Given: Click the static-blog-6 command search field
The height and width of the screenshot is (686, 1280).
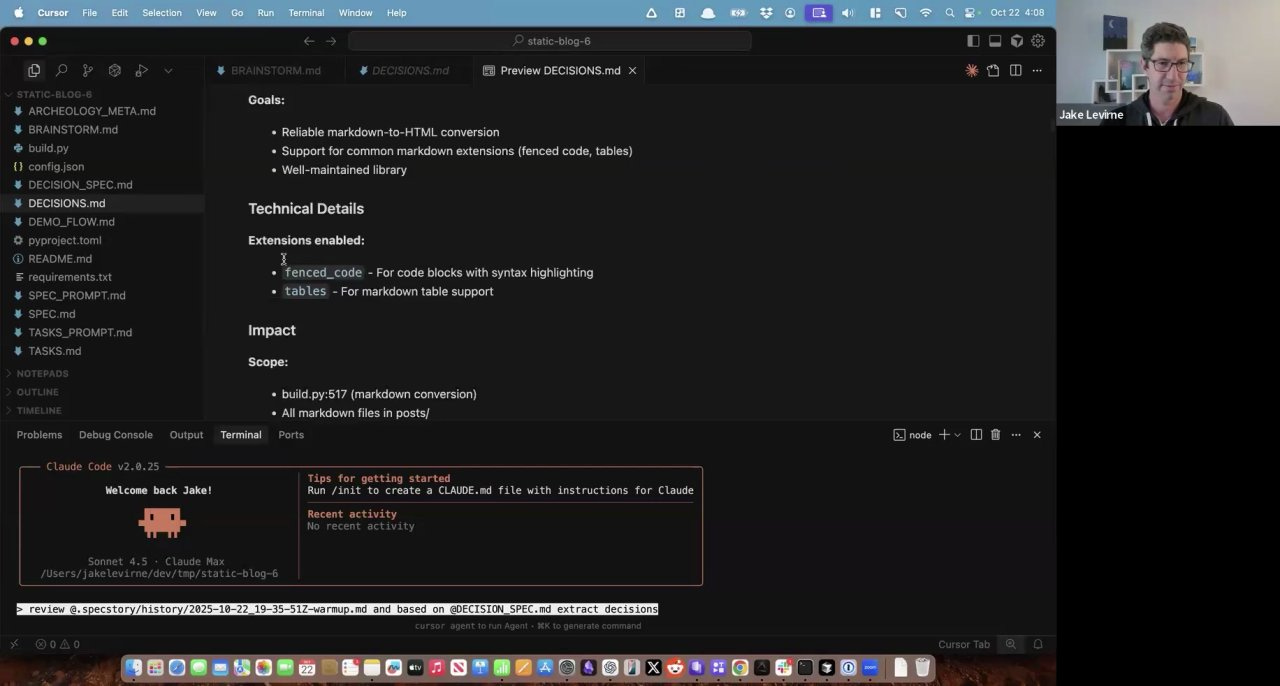Looking at the screenshot, I should (x=550, y=41).
